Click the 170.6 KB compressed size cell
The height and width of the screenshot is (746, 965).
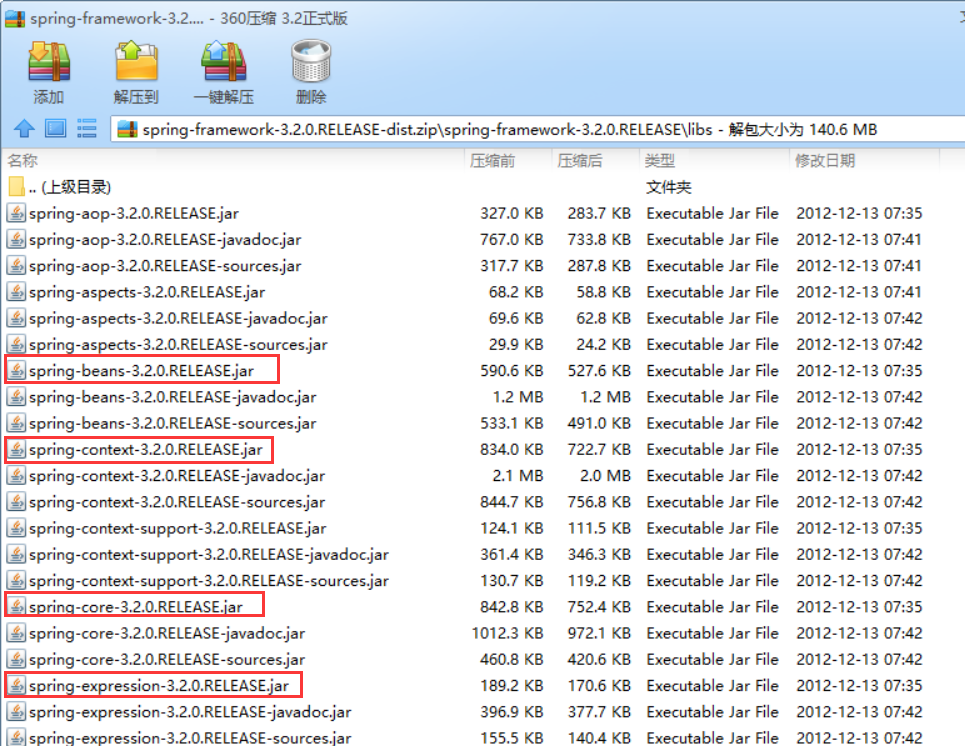click(x=599, y=686)
